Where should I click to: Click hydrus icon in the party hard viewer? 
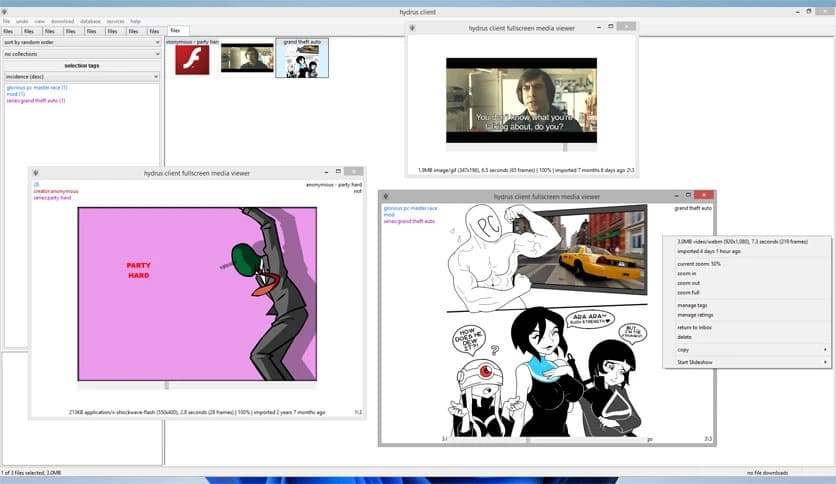[x=36, y=173]
